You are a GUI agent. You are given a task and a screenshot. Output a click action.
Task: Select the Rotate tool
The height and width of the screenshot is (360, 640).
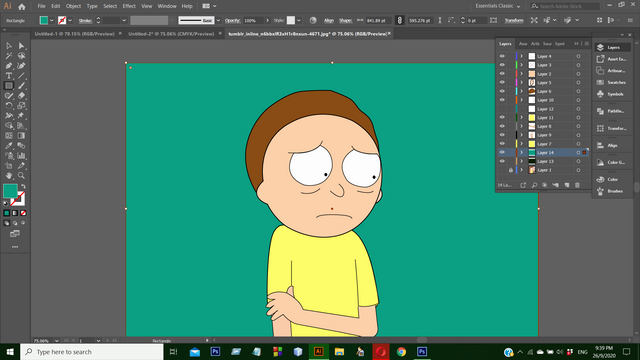click(9, 106)
